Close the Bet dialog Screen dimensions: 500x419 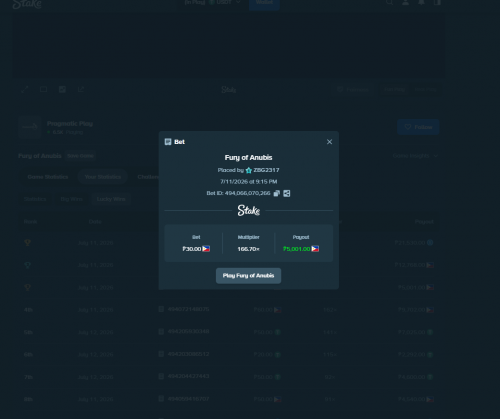[x=329, y=142]
